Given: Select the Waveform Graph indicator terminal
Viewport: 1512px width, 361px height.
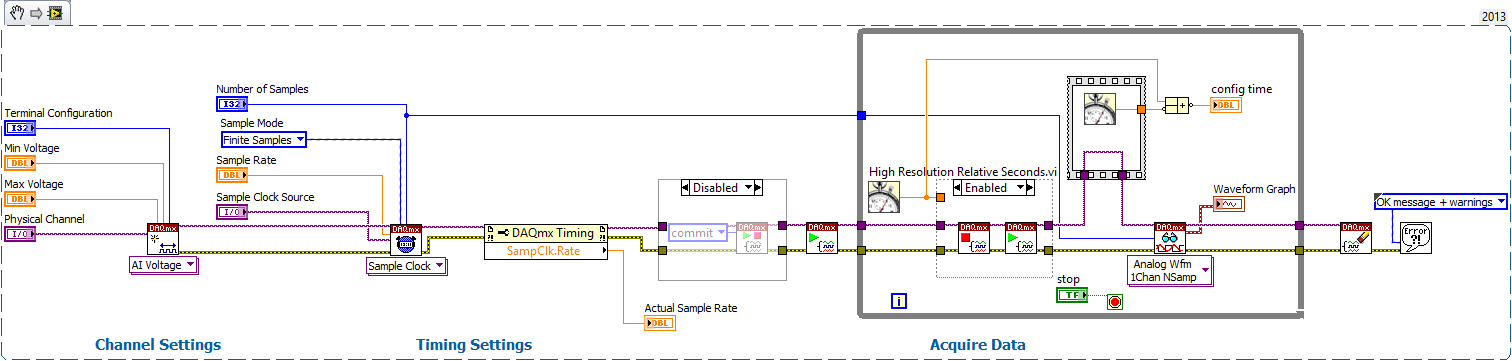Looking at the screenshot, I should tap(1229, 204).
